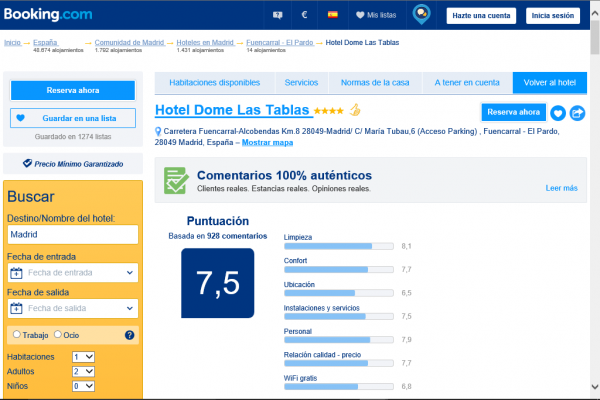Open the Hotel Dome Las Tablas title link
This screenshot has width=600, height=400.
coord(232,110)
